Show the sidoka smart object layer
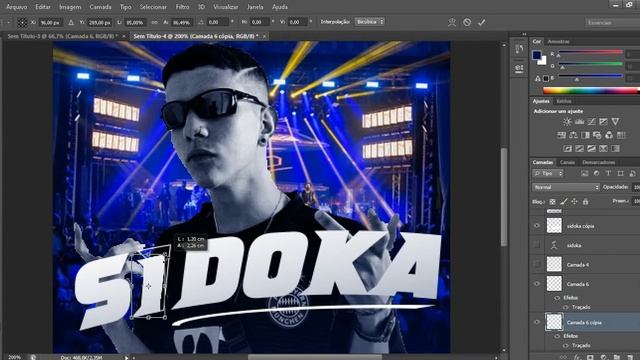 537,245
